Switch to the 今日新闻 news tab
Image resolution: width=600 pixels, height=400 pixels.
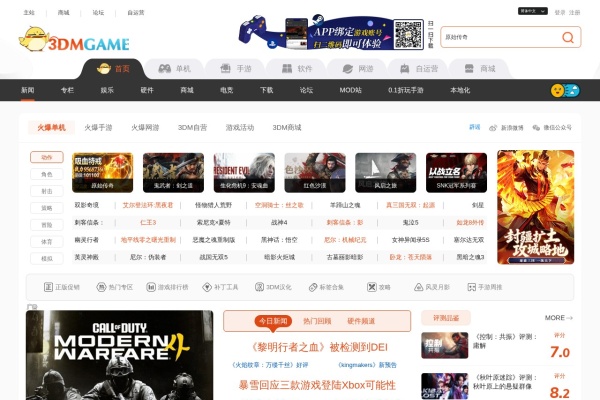(273, 321)
